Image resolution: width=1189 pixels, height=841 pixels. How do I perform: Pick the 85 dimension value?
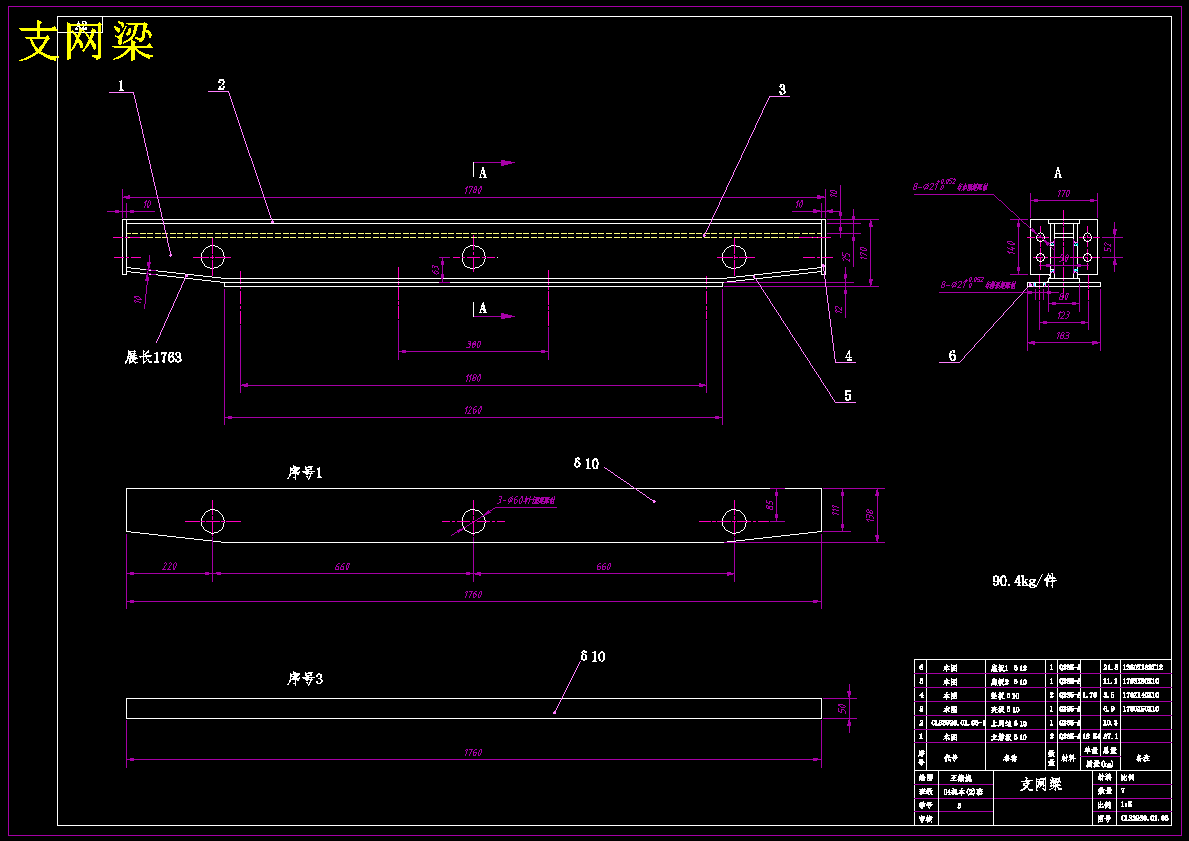pos(770,504)
